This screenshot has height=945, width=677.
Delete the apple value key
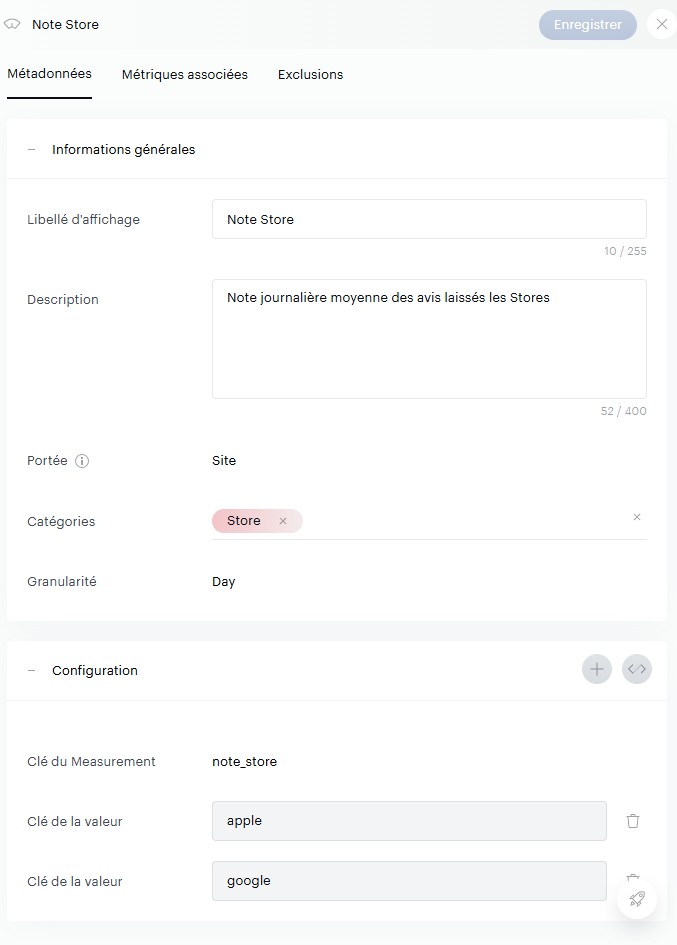pyautogui.click(x=633, y=821)
